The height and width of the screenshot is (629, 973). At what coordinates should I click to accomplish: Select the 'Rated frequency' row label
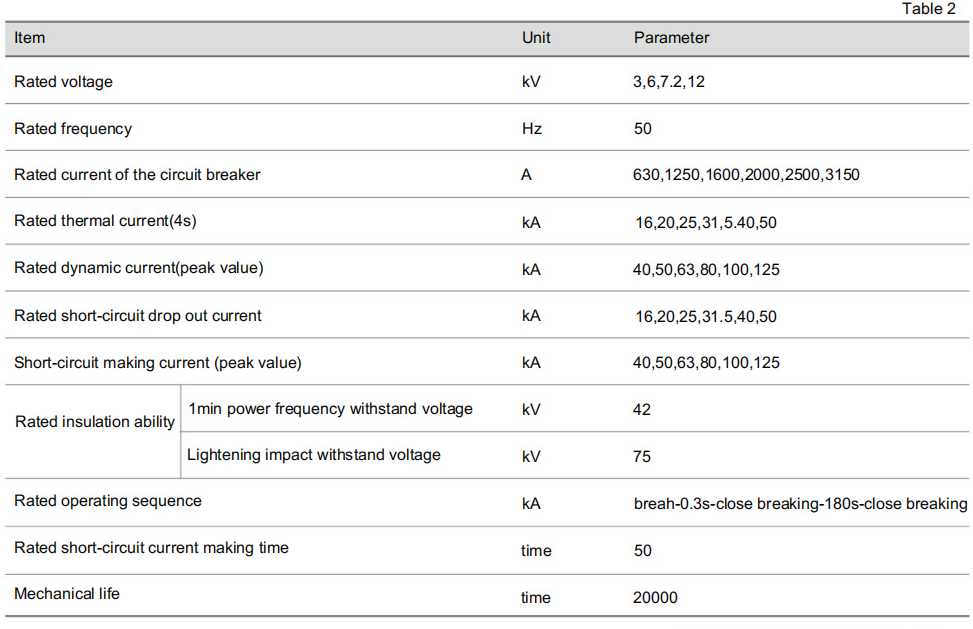pos(73,128)
